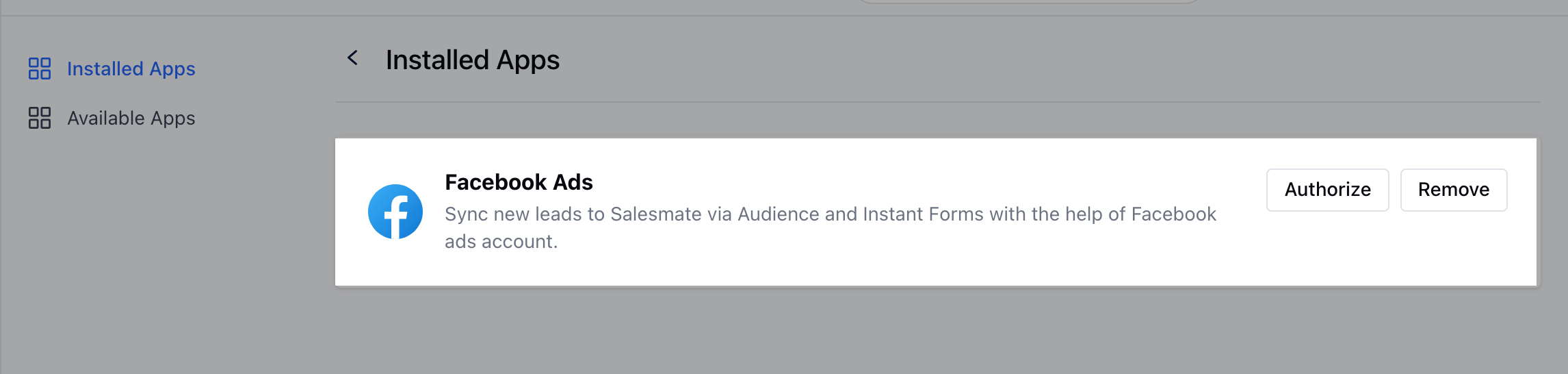Authorize the Facebook Ads app
The width and height of the screenshot is (1568, 374).
[x=1327, y=190]
